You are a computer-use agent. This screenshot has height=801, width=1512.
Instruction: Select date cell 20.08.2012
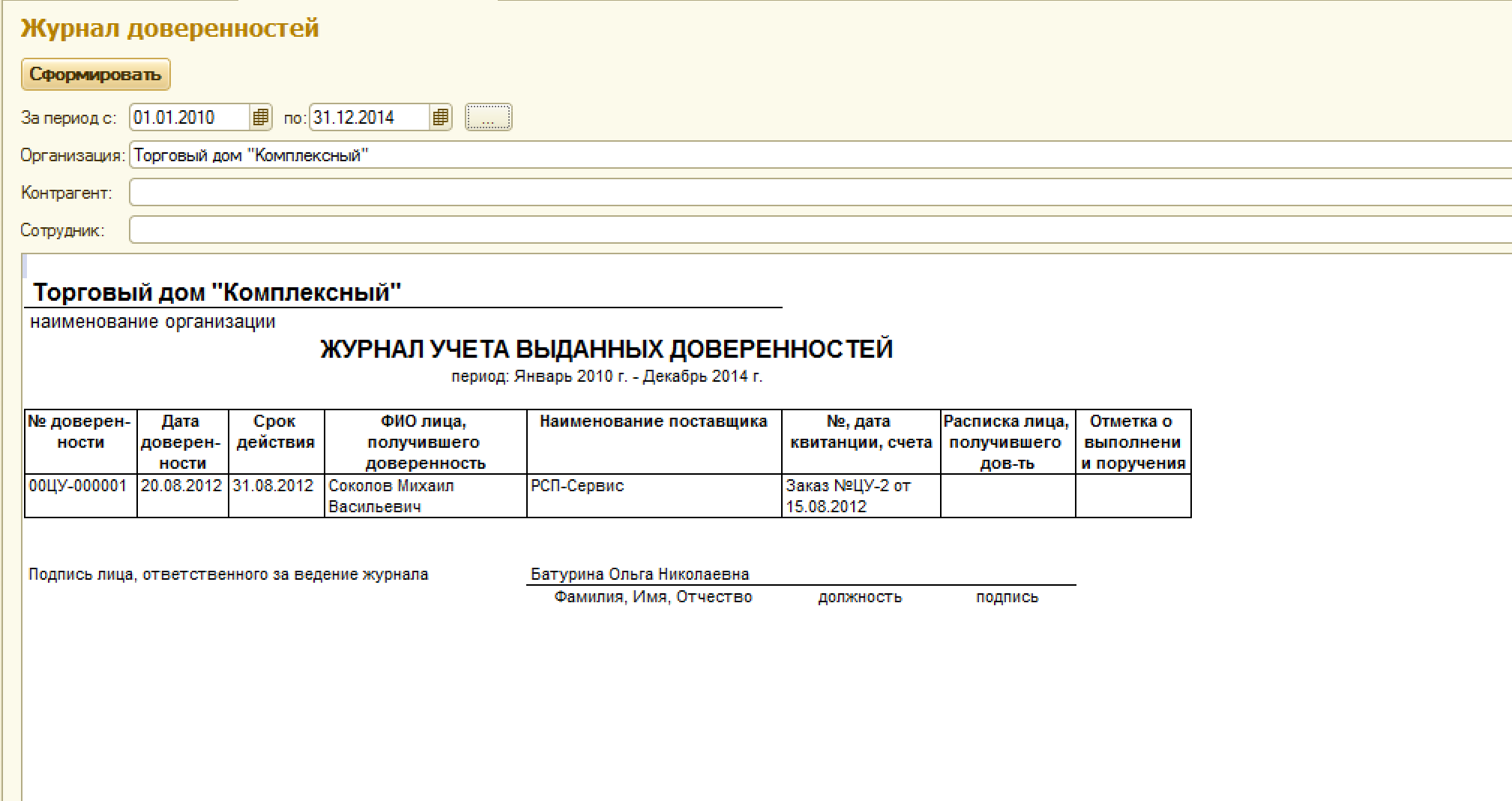coord(182,496)
